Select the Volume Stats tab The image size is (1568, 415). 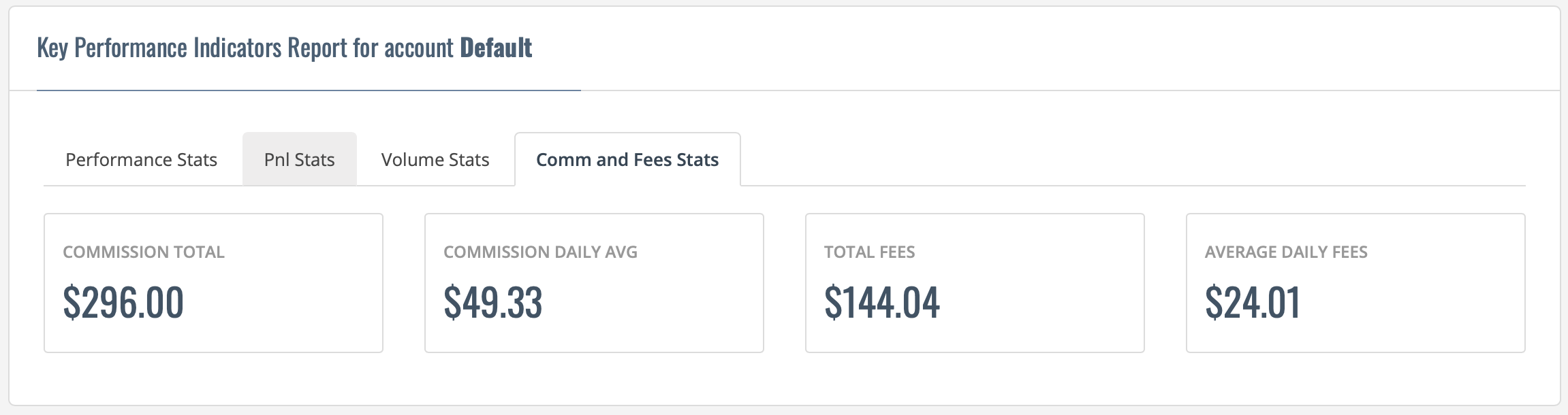point(435,159)
